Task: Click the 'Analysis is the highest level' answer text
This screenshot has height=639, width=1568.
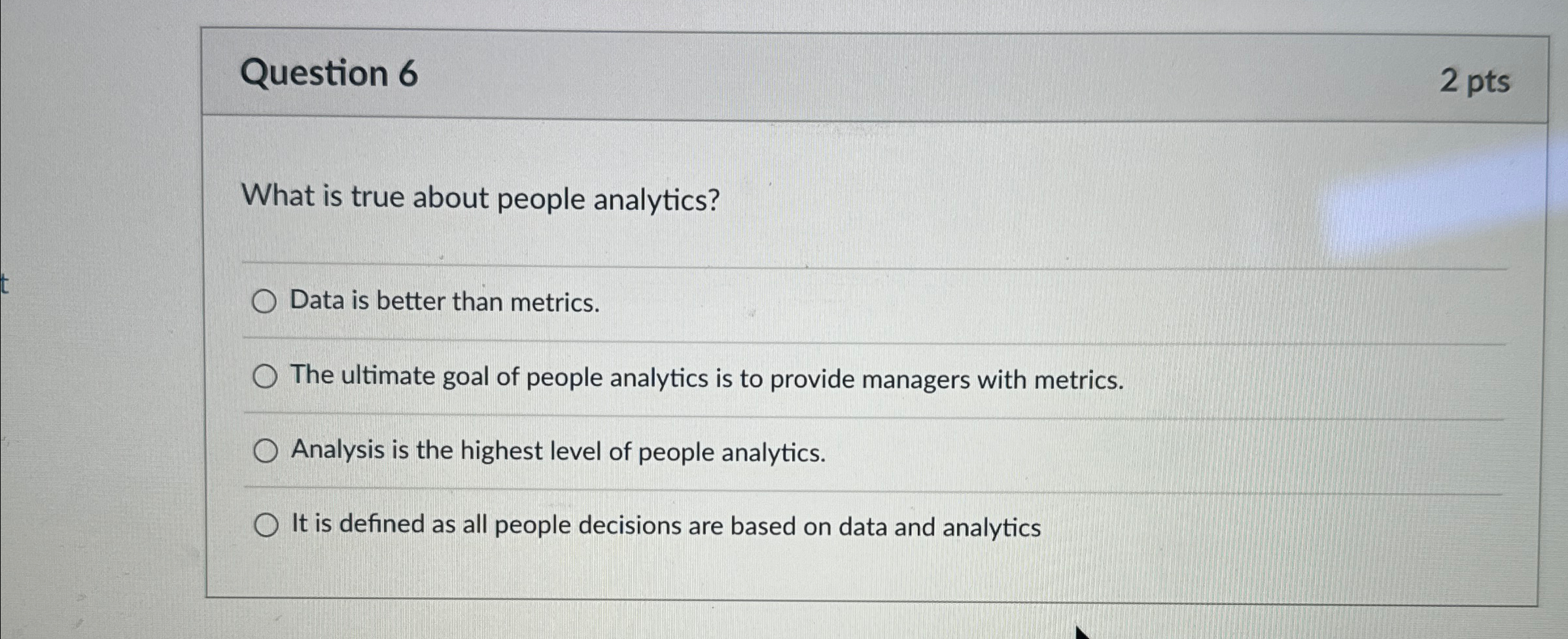Action: (558, 451)
